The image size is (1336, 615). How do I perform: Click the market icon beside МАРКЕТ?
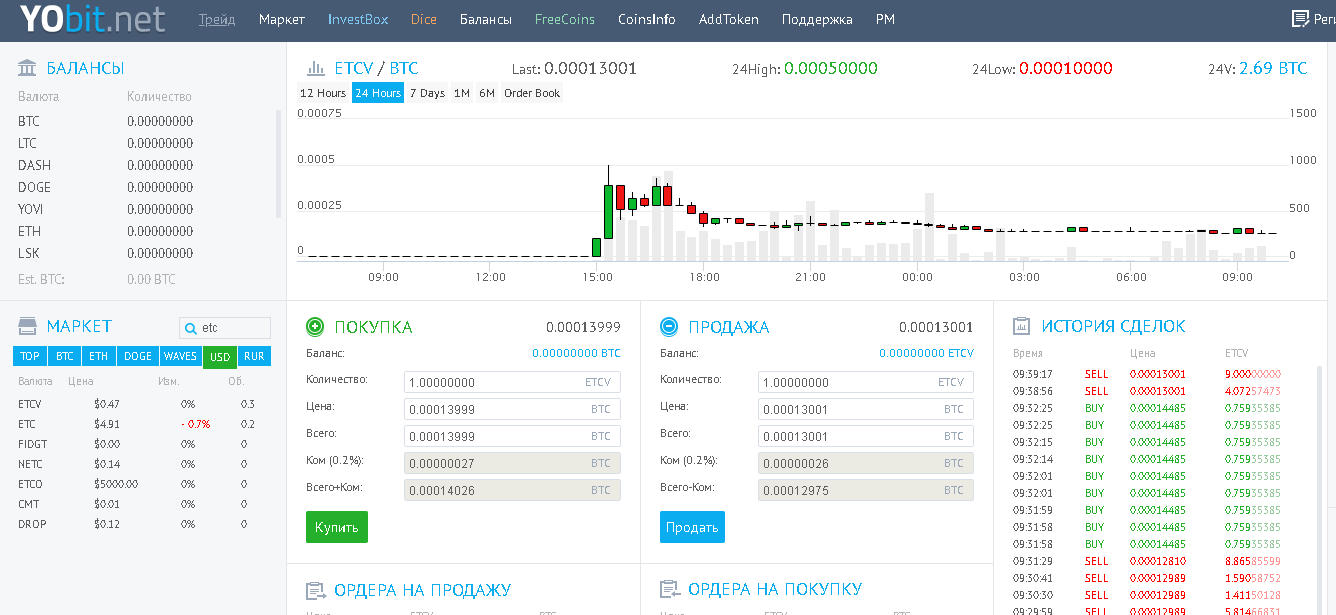(28, 326)
